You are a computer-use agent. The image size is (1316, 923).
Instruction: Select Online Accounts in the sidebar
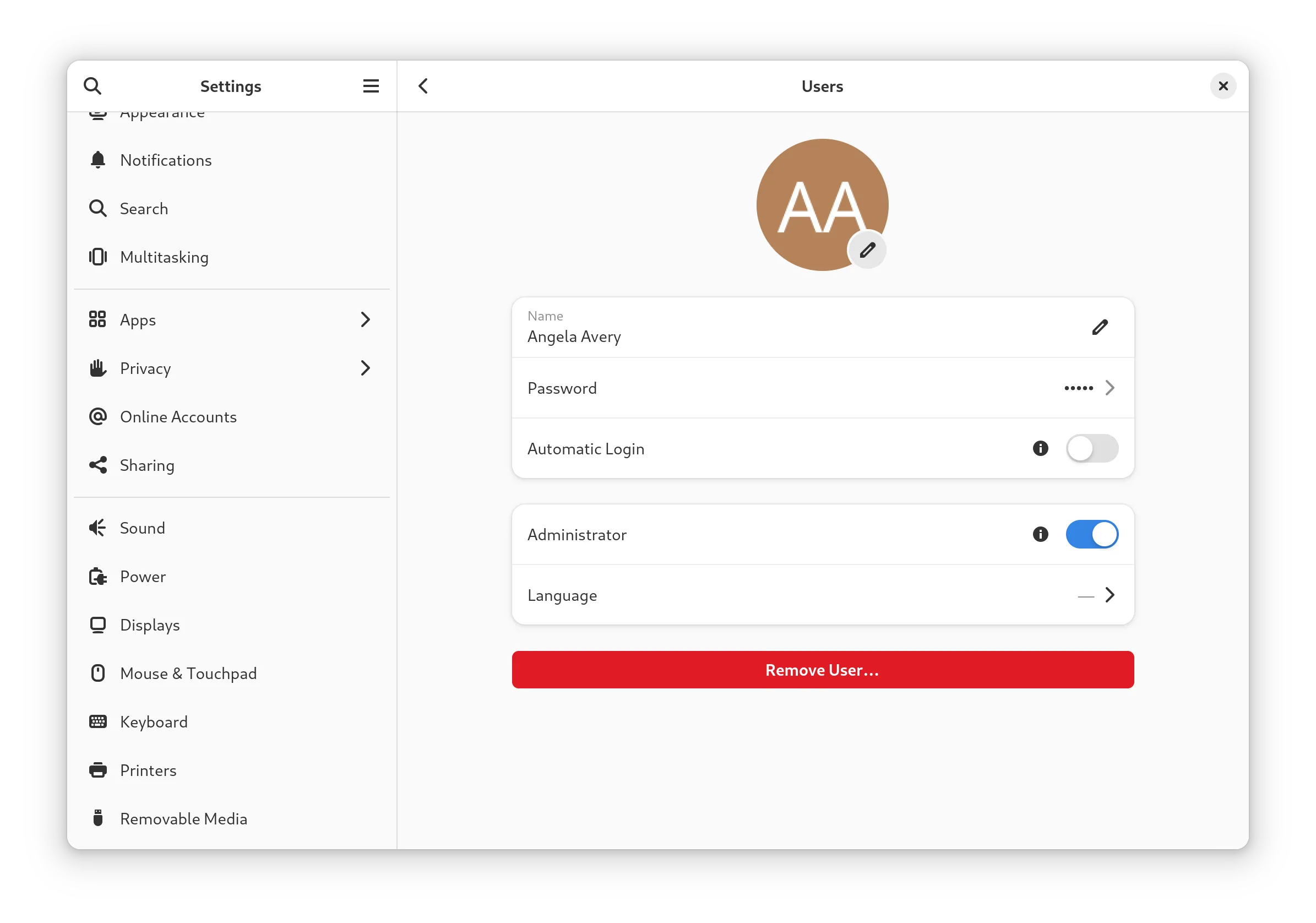178,417
